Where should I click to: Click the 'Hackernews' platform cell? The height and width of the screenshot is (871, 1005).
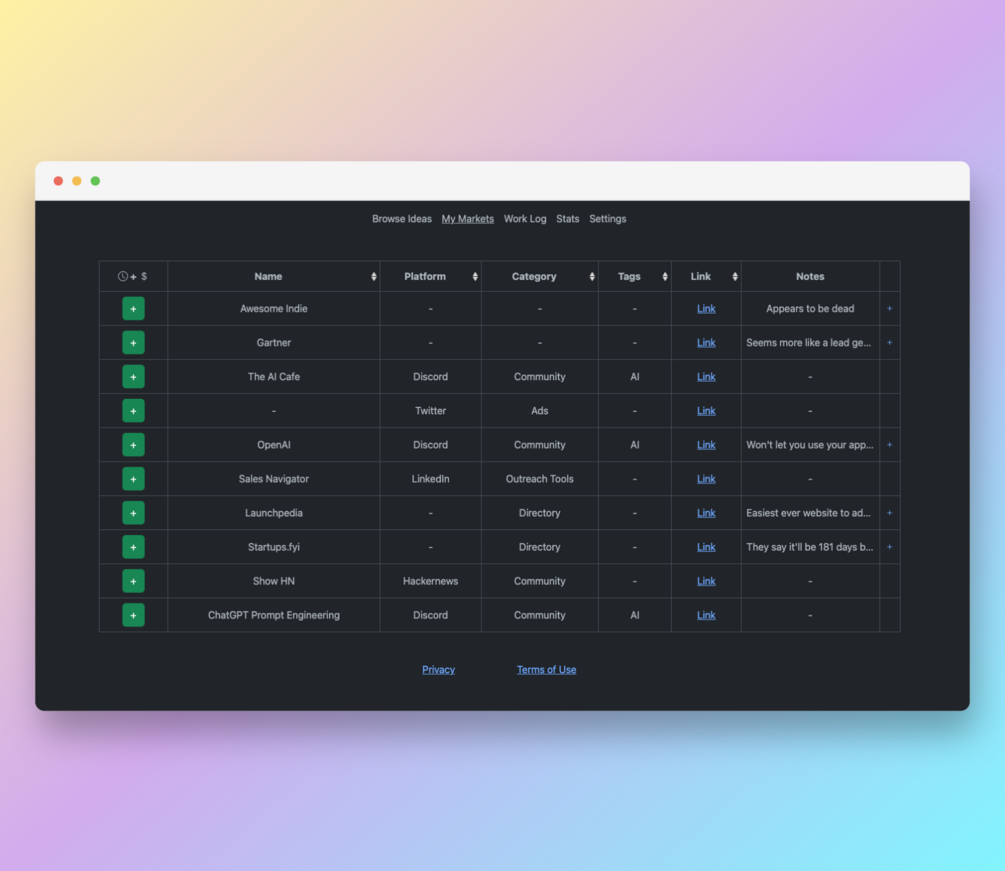click(x=430, y=581)
